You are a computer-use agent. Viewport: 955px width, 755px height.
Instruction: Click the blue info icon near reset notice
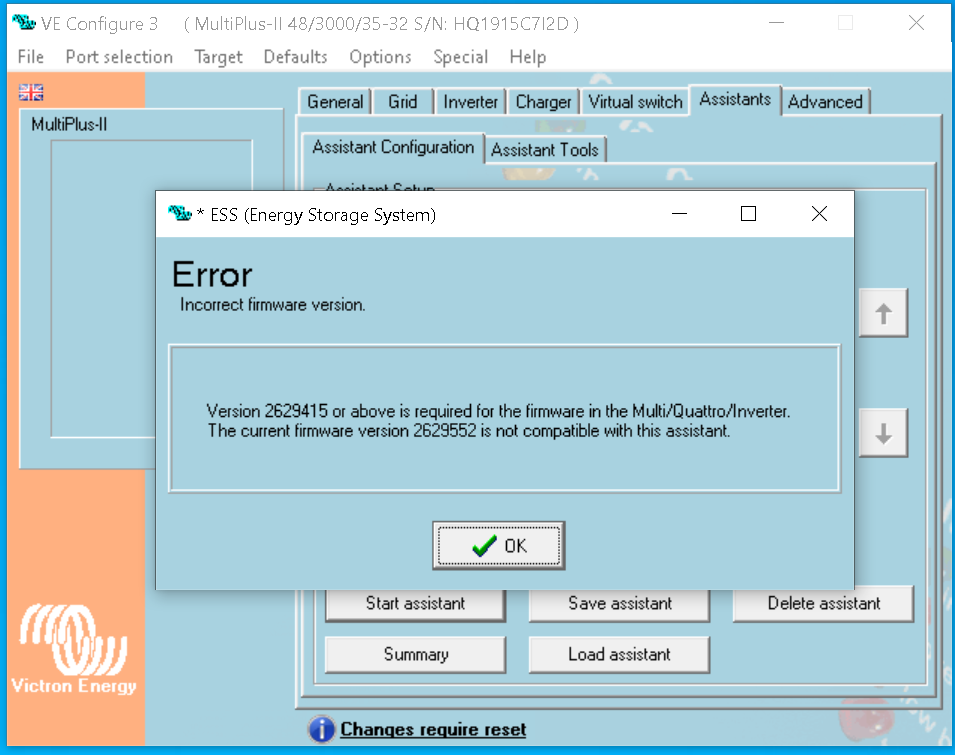(x=322, y=729)
